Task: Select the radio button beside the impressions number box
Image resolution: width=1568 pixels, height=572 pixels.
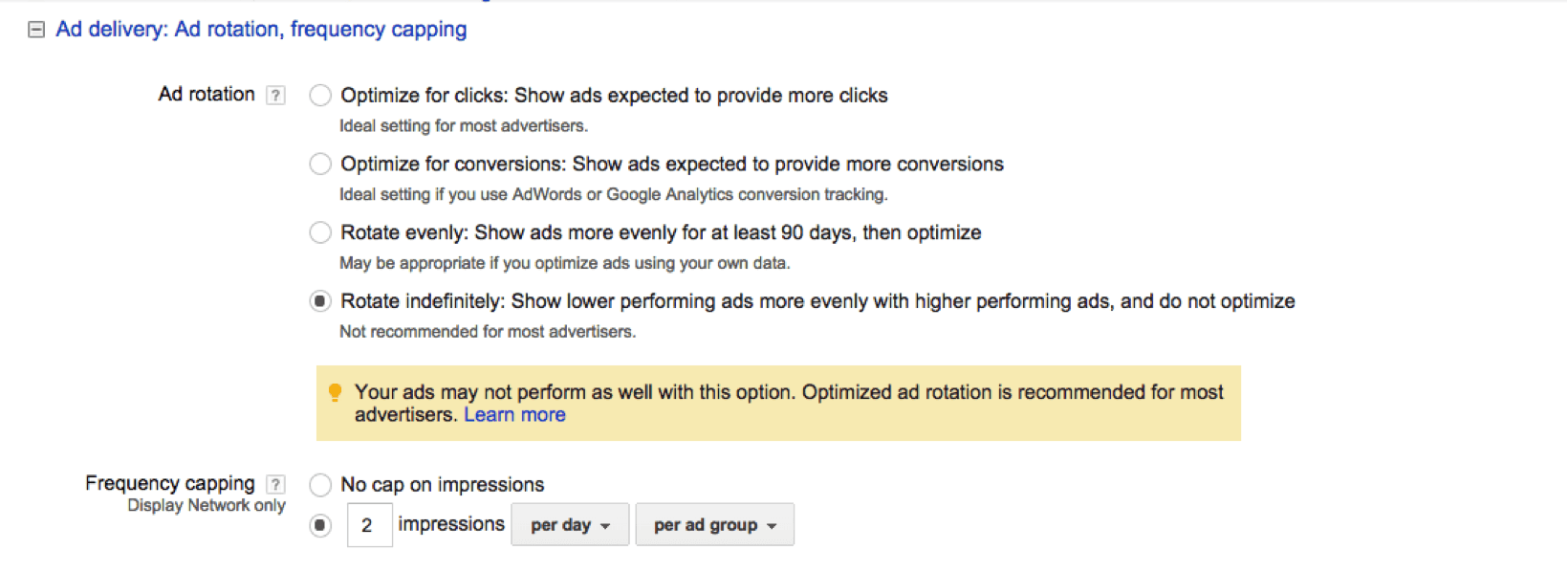Action: coord(320,525)
